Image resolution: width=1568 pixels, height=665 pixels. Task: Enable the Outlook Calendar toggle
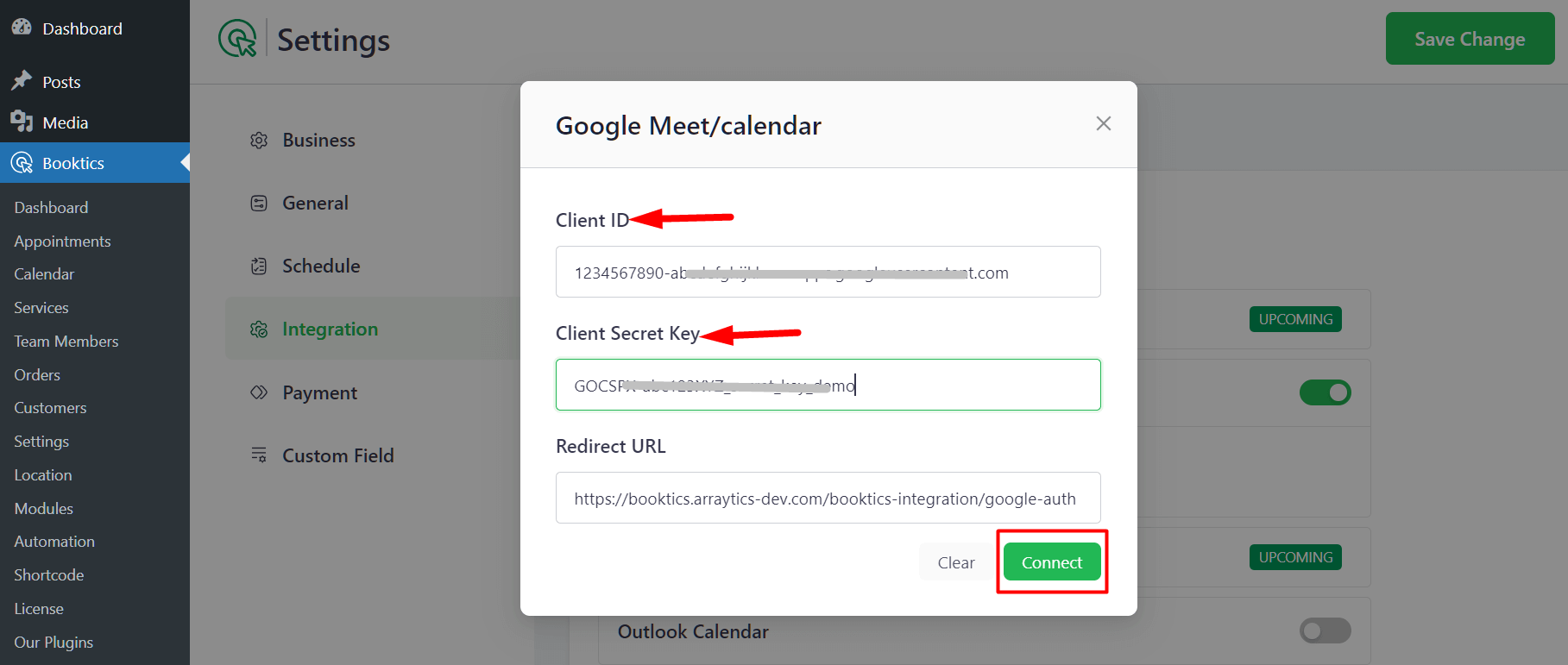(1325, 630)
